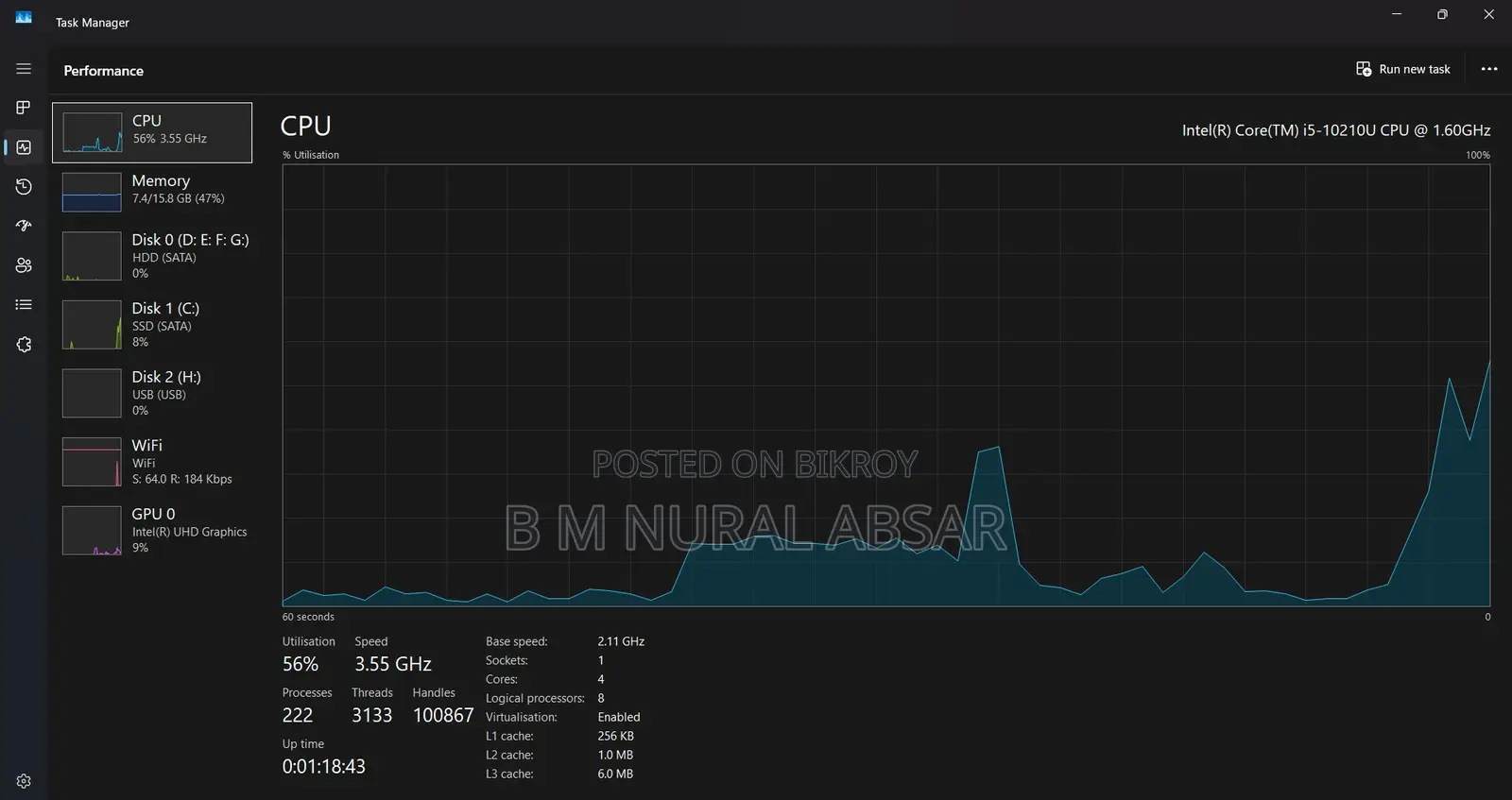Click Run new task button
The width and height of the screenshot is (1512, 800).
point(1403,69)
